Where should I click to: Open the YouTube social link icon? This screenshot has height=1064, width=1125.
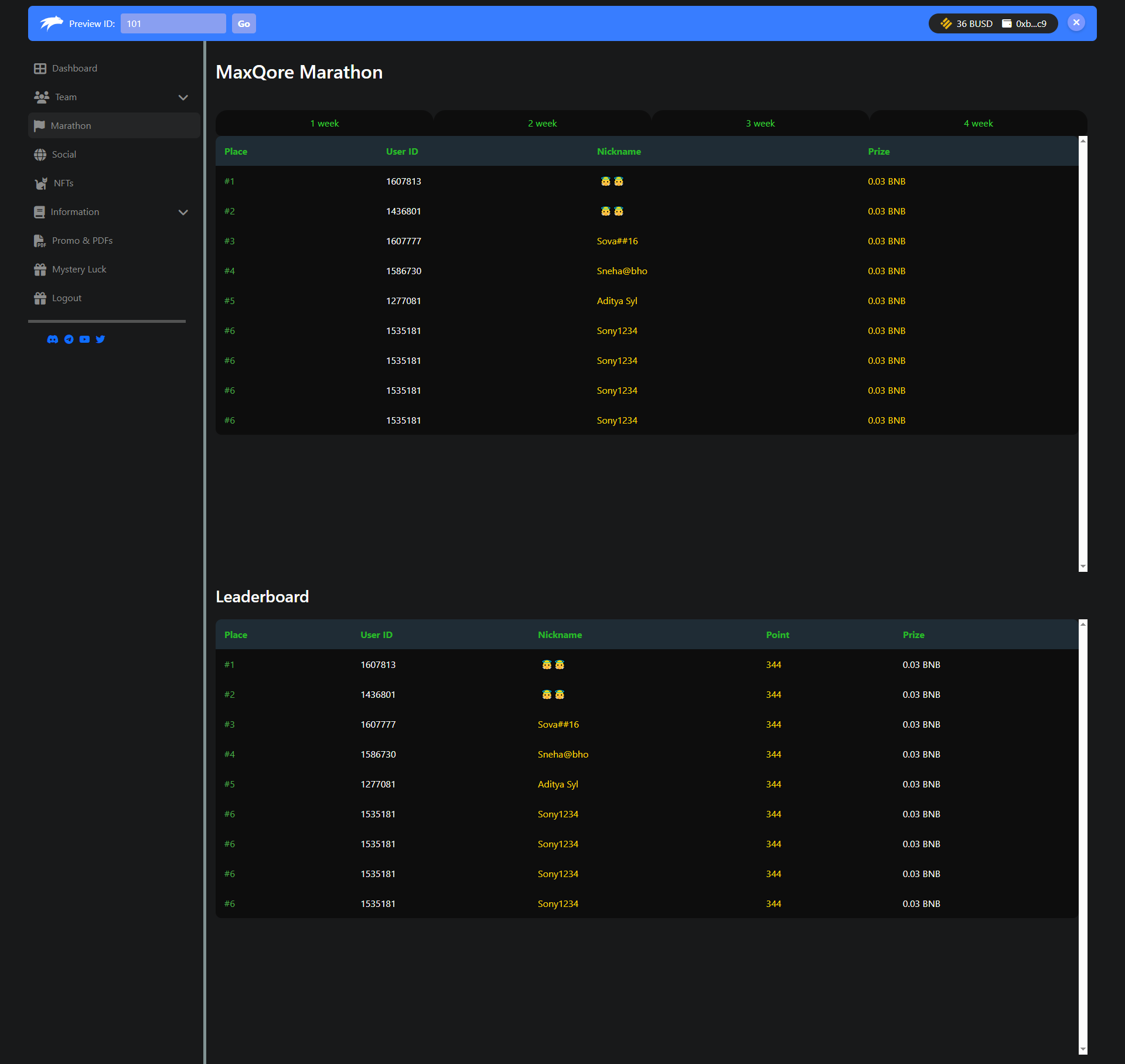click(x=85, y=339)
